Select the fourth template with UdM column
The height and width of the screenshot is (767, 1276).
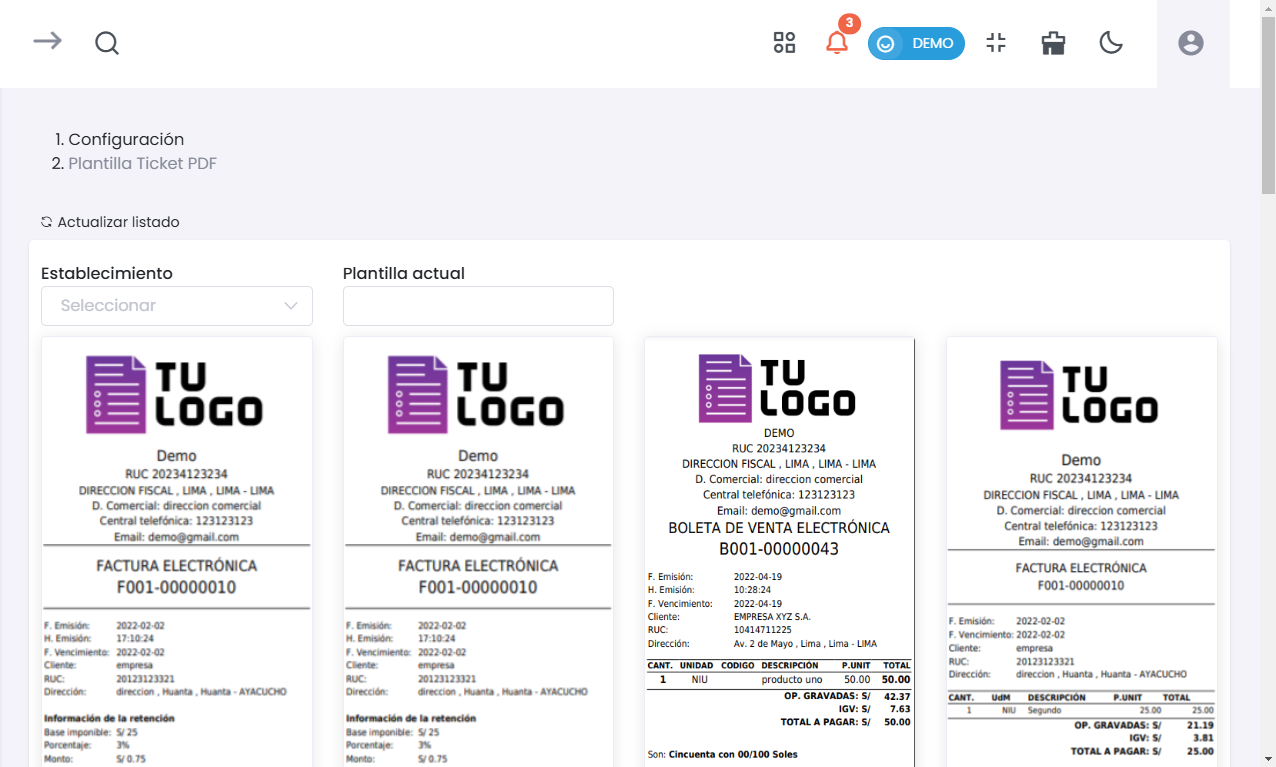coord(1081,550)
